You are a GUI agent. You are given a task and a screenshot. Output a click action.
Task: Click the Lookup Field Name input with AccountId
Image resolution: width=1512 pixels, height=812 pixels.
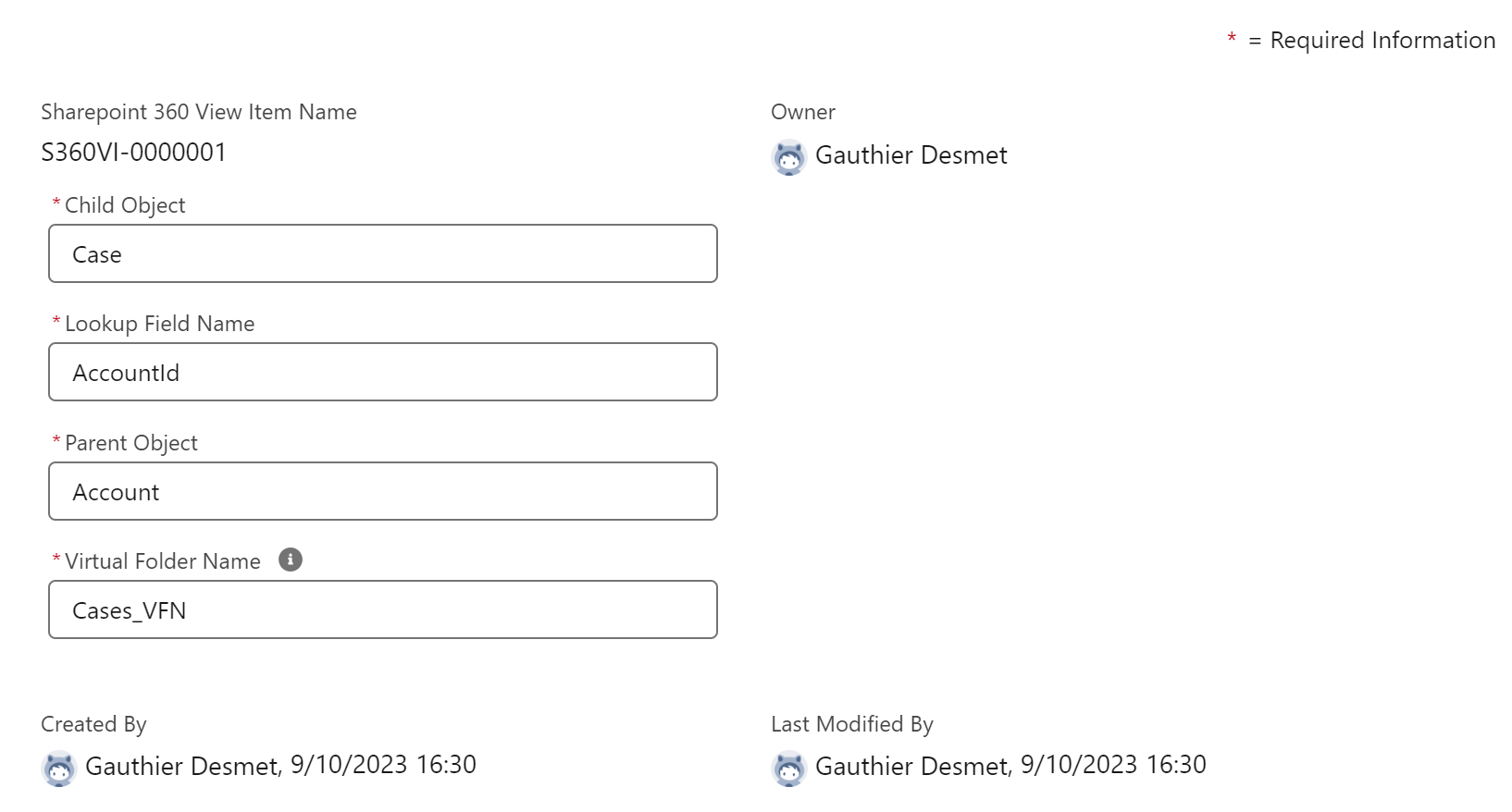click(382, 373)
